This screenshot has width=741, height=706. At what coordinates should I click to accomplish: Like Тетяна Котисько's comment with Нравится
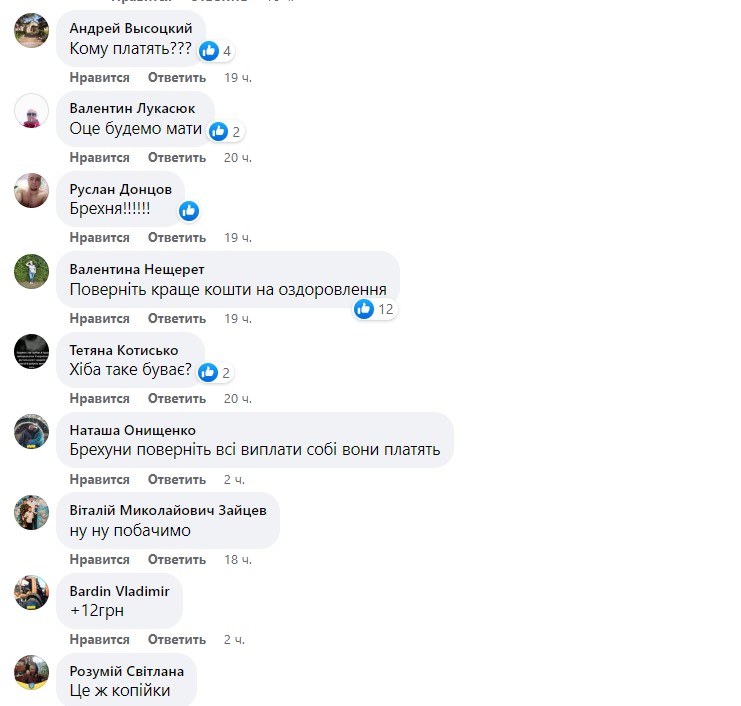click(99, 398)
